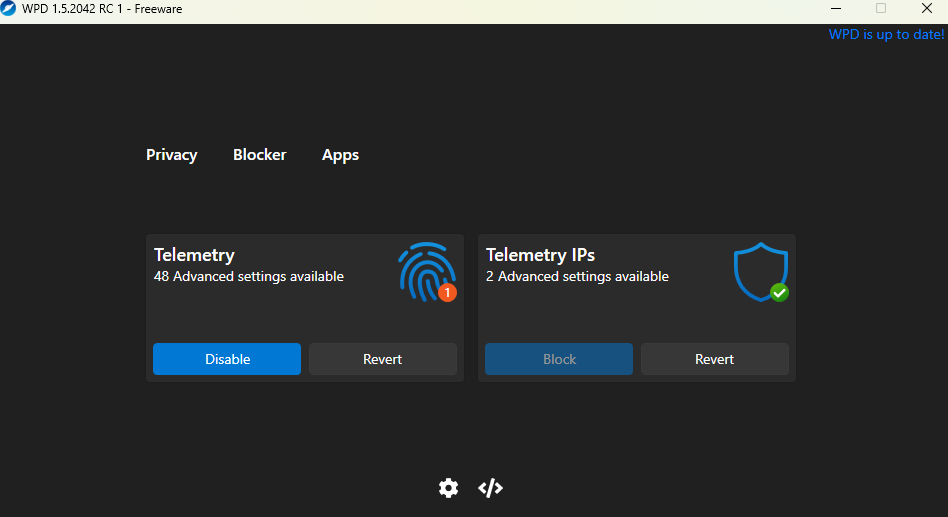Image resolution: width=948 pixels, height=517 pixels.
Task: Switch to the Privacy tab
Action: coord(172,155)
